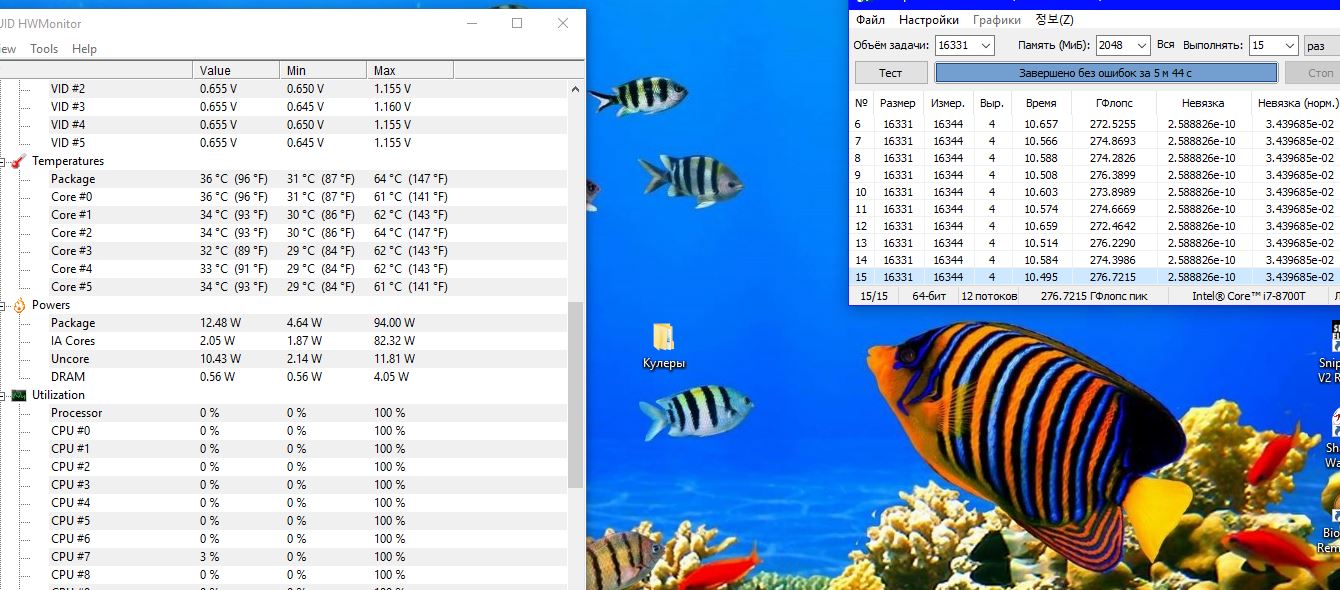This screenshot has width=1340, height=590.
Task: Select the Core #3 temperature row
Action: tap(283, 251)
